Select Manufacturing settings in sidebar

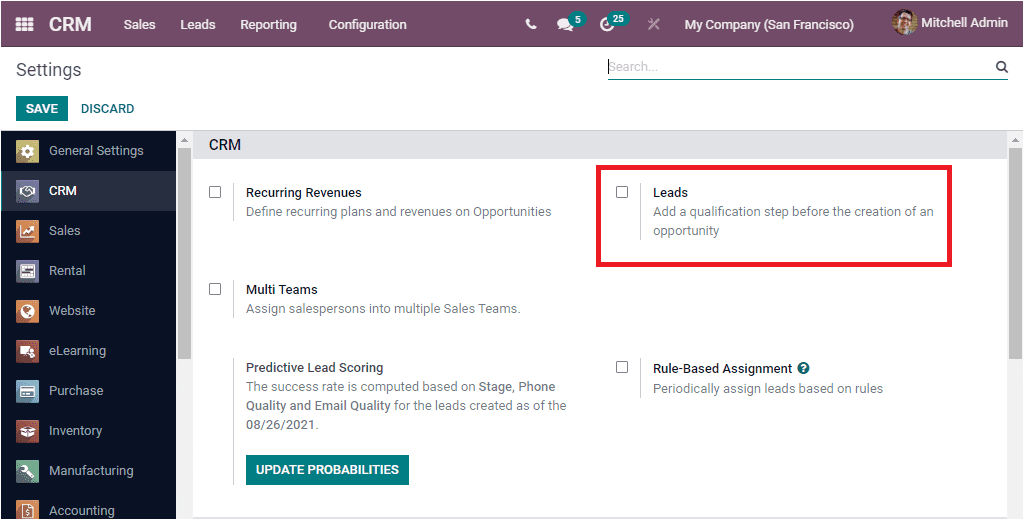point(88,471)
